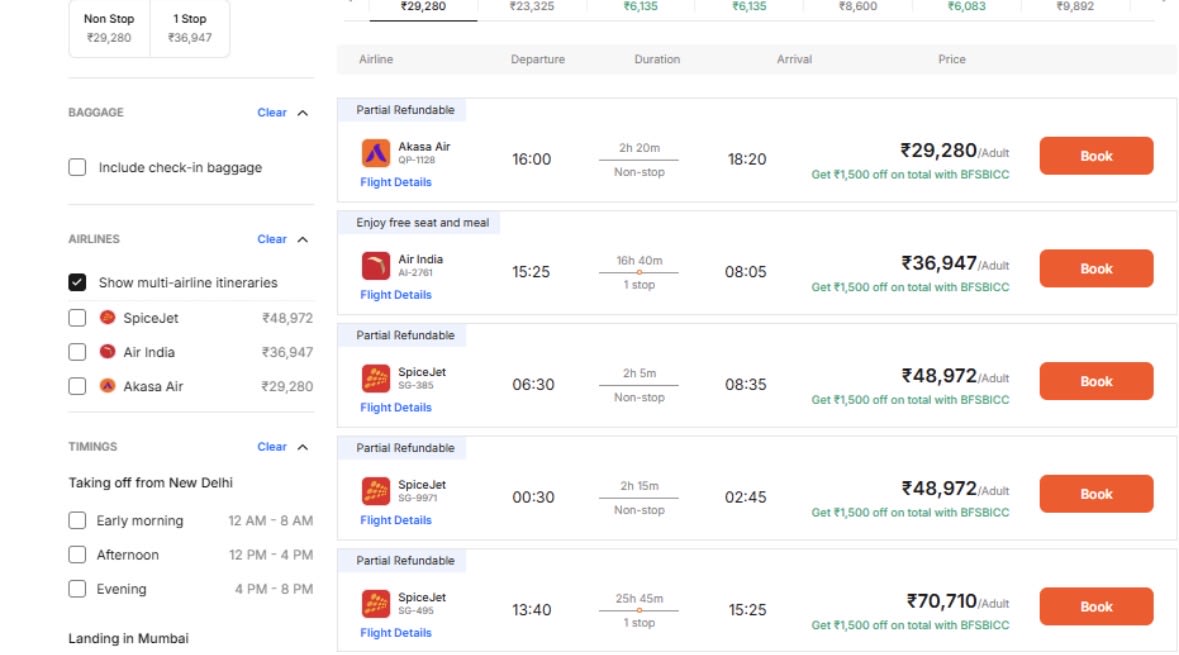Collapse the Timings filter section
Image resolution: width=1179 pixels, height=655 pixels.
[302, 447]
